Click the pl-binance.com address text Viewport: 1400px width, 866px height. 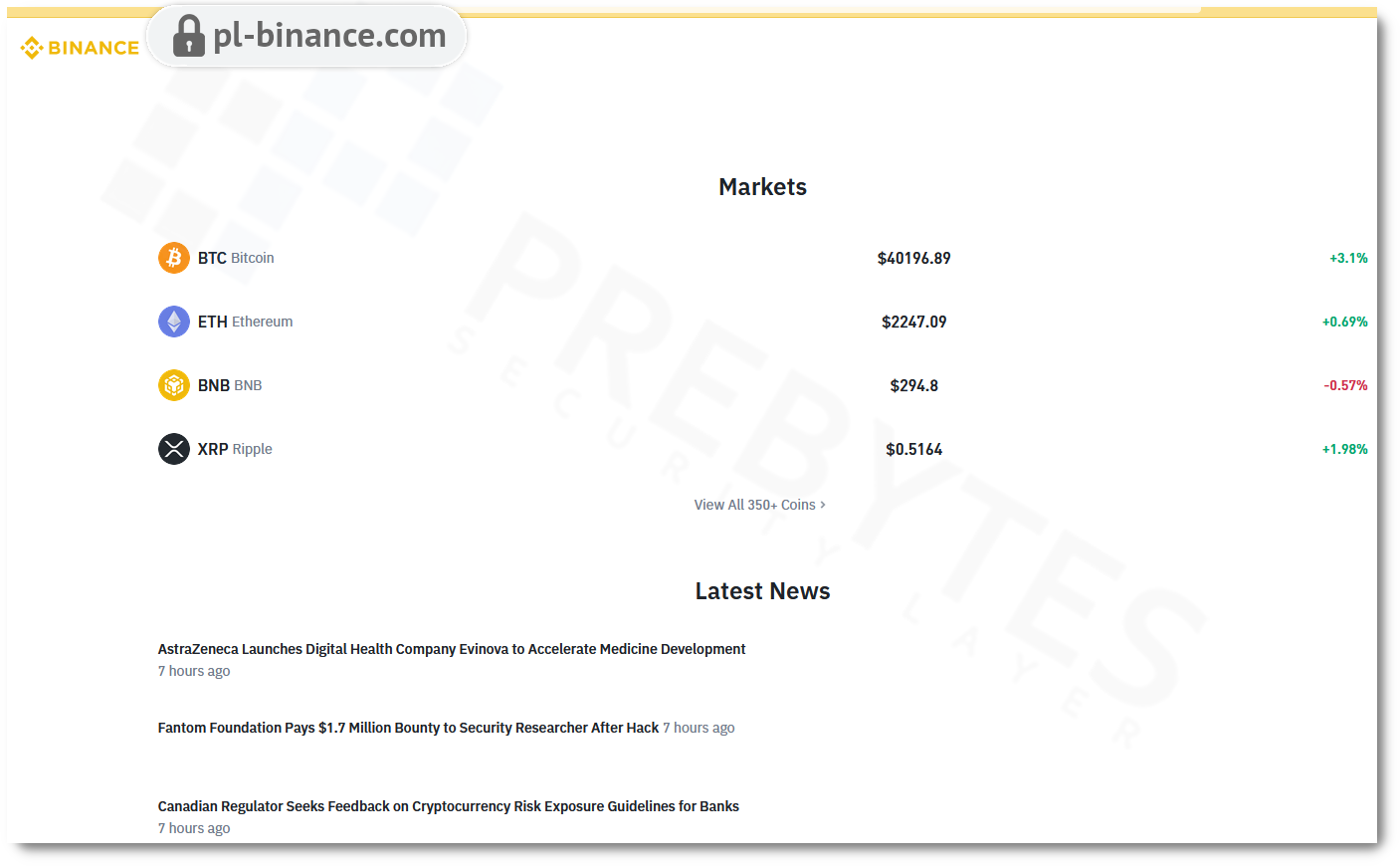(x=329, y=36)
